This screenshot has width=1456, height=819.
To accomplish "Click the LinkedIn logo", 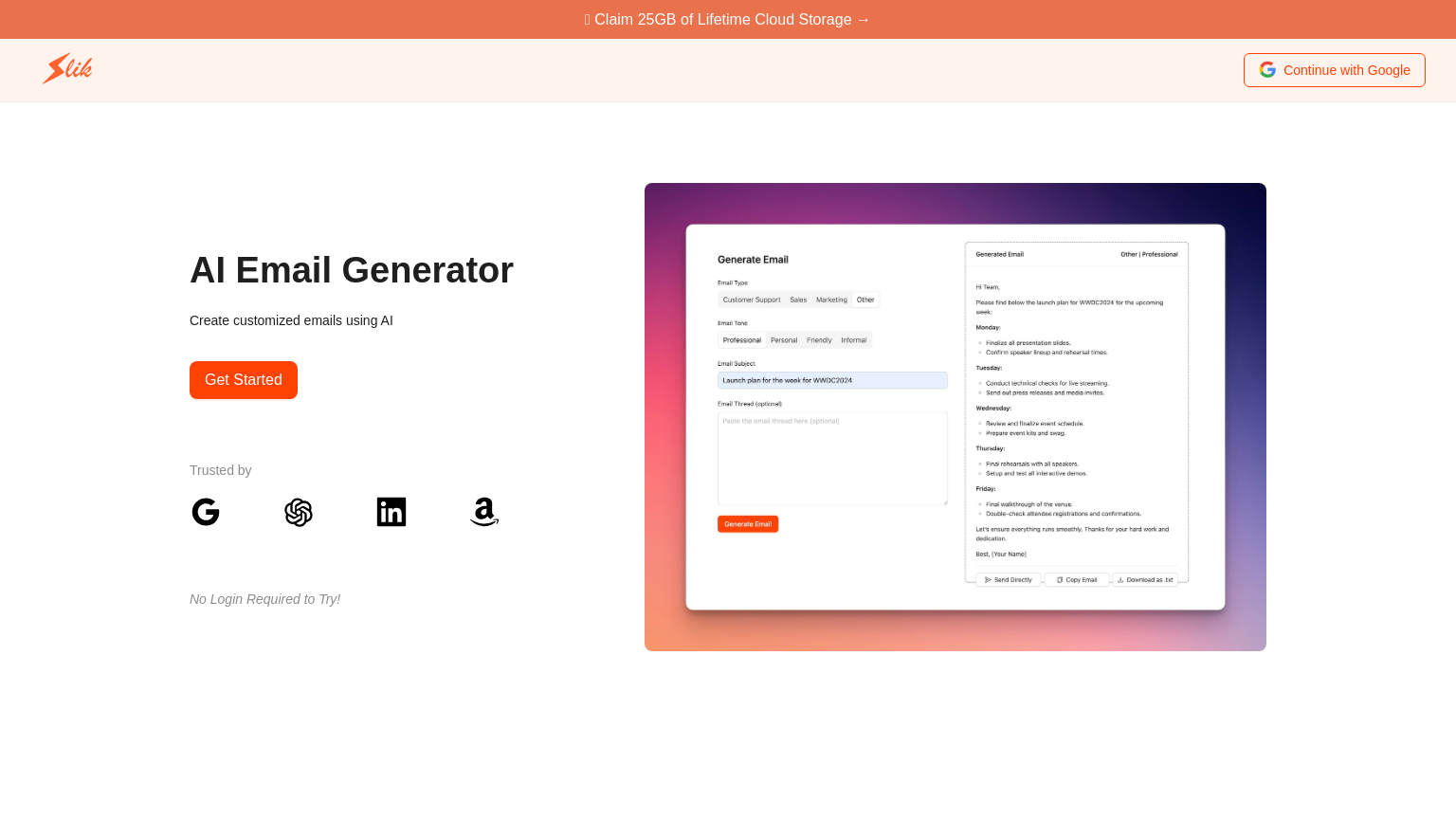I will pyautogui.click(x=391, y=512).
